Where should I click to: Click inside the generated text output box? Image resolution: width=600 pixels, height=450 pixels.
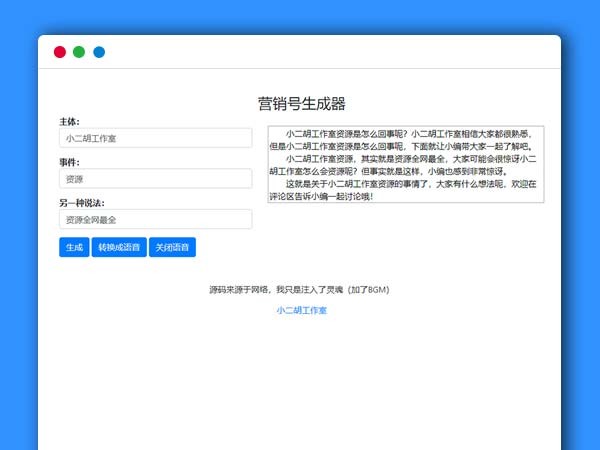coord(405,164)
